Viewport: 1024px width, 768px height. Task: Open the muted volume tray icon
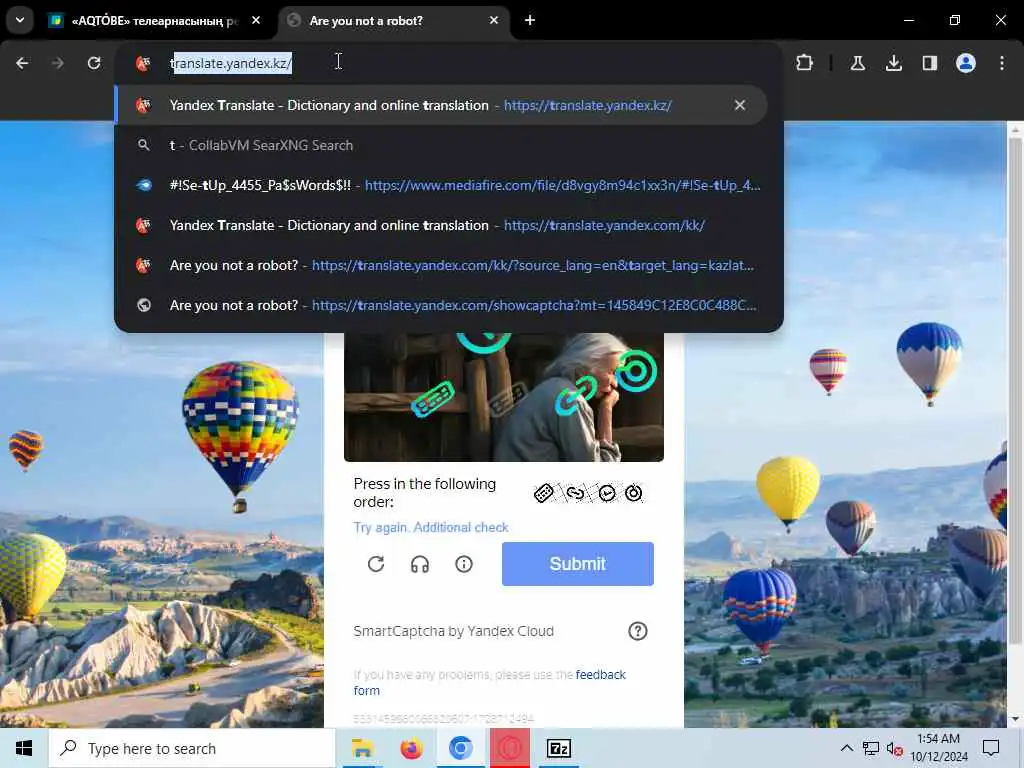click(894, 748)
